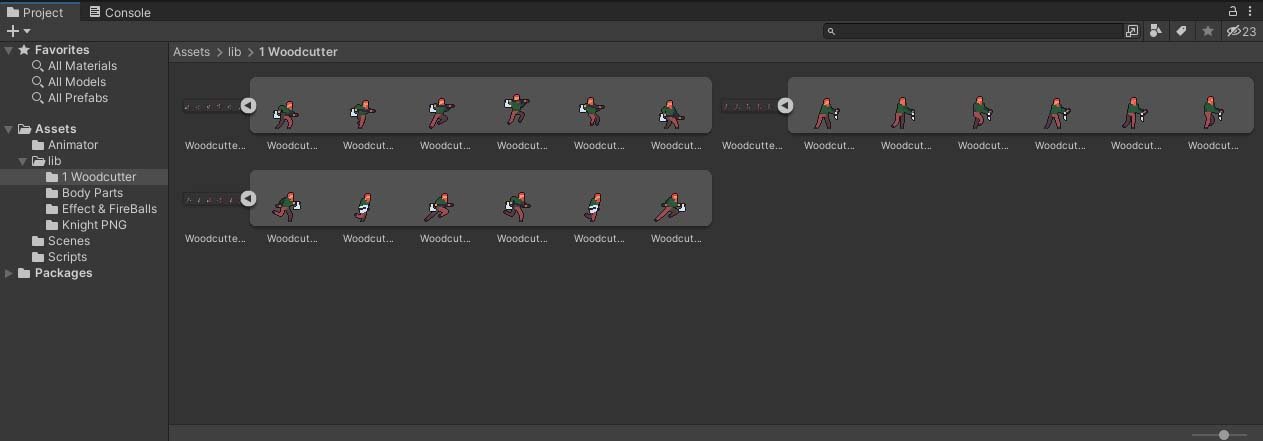Switch to the Console tab
The image size is (1263, 441).
119,12
